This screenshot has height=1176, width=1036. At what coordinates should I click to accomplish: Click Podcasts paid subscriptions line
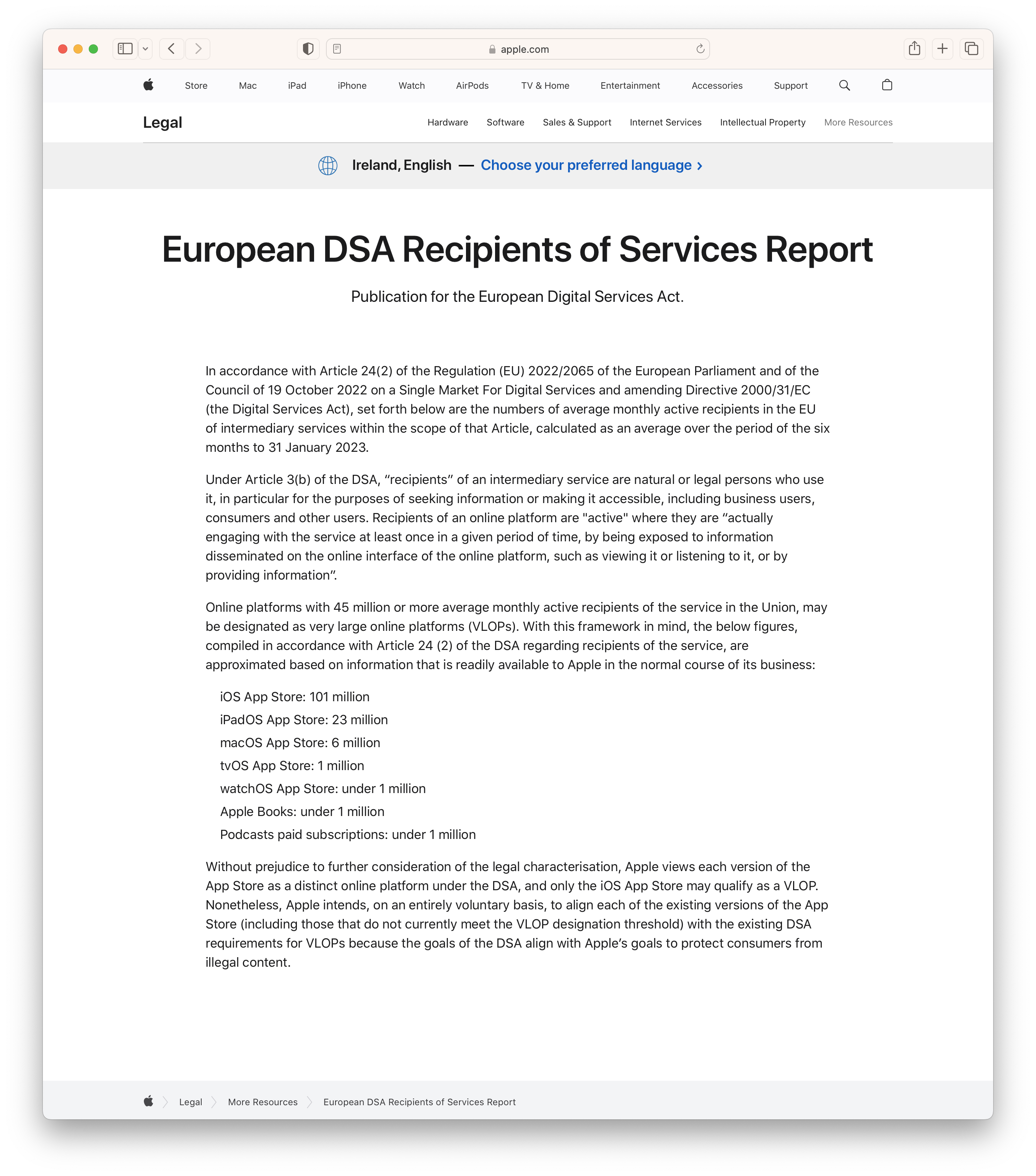click(347, 835)
